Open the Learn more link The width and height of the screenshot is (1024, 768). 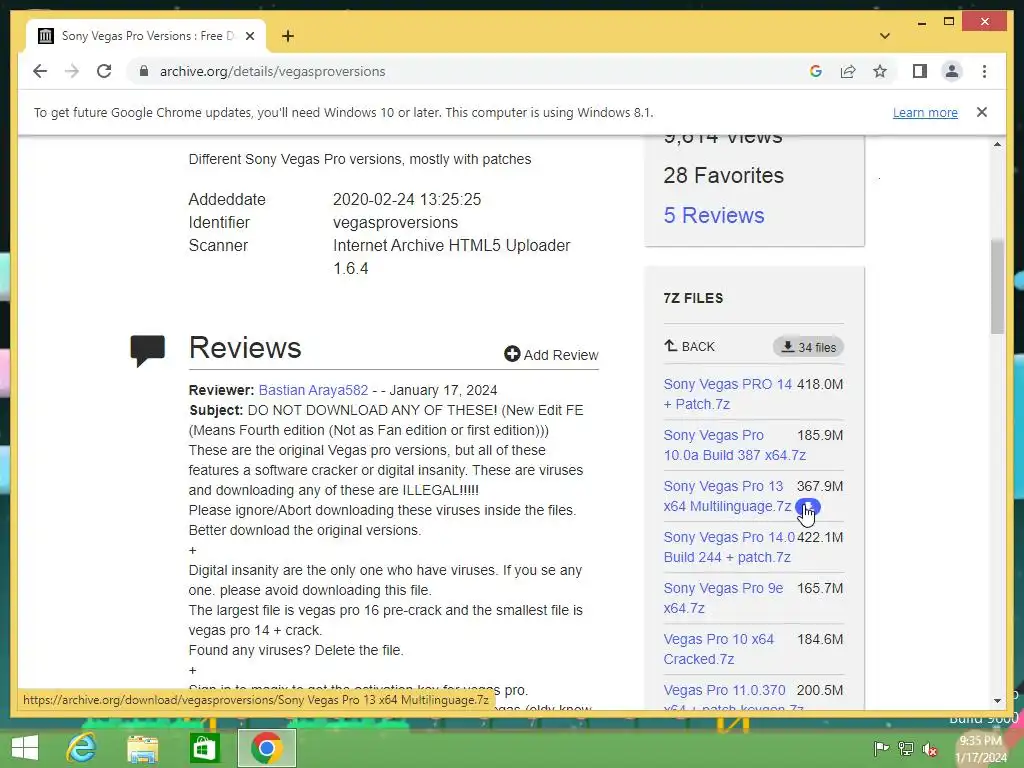coord(925,112)
